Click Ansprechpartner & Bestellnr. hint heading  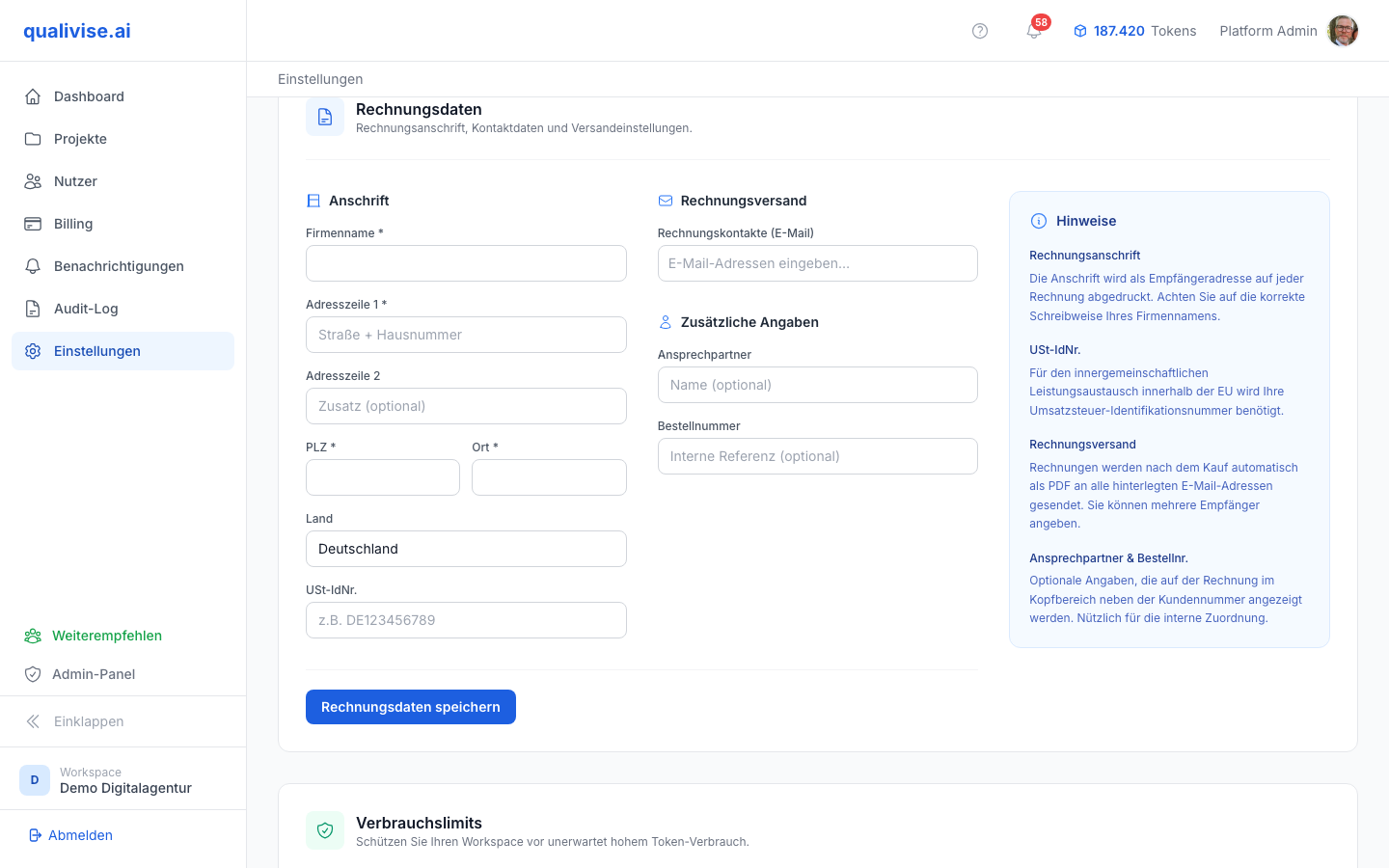pos(1108,558)
